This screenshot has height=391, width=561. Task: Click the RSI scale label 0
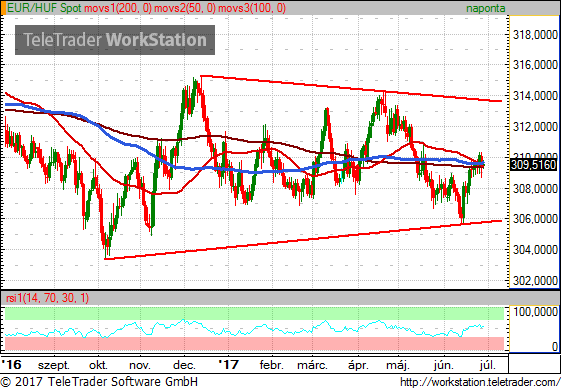[554, 346]
